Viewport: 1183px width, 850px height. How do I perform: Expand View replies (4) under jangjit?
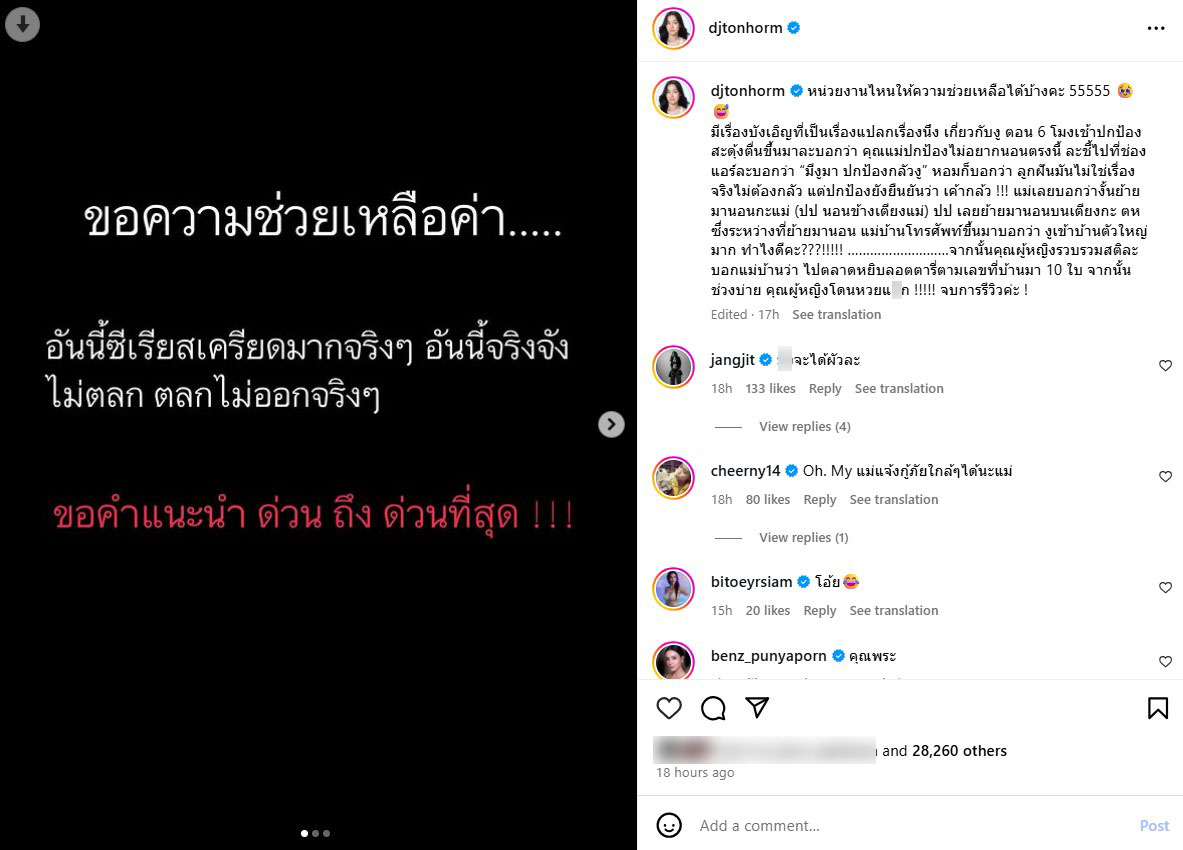tap(804, 426)
